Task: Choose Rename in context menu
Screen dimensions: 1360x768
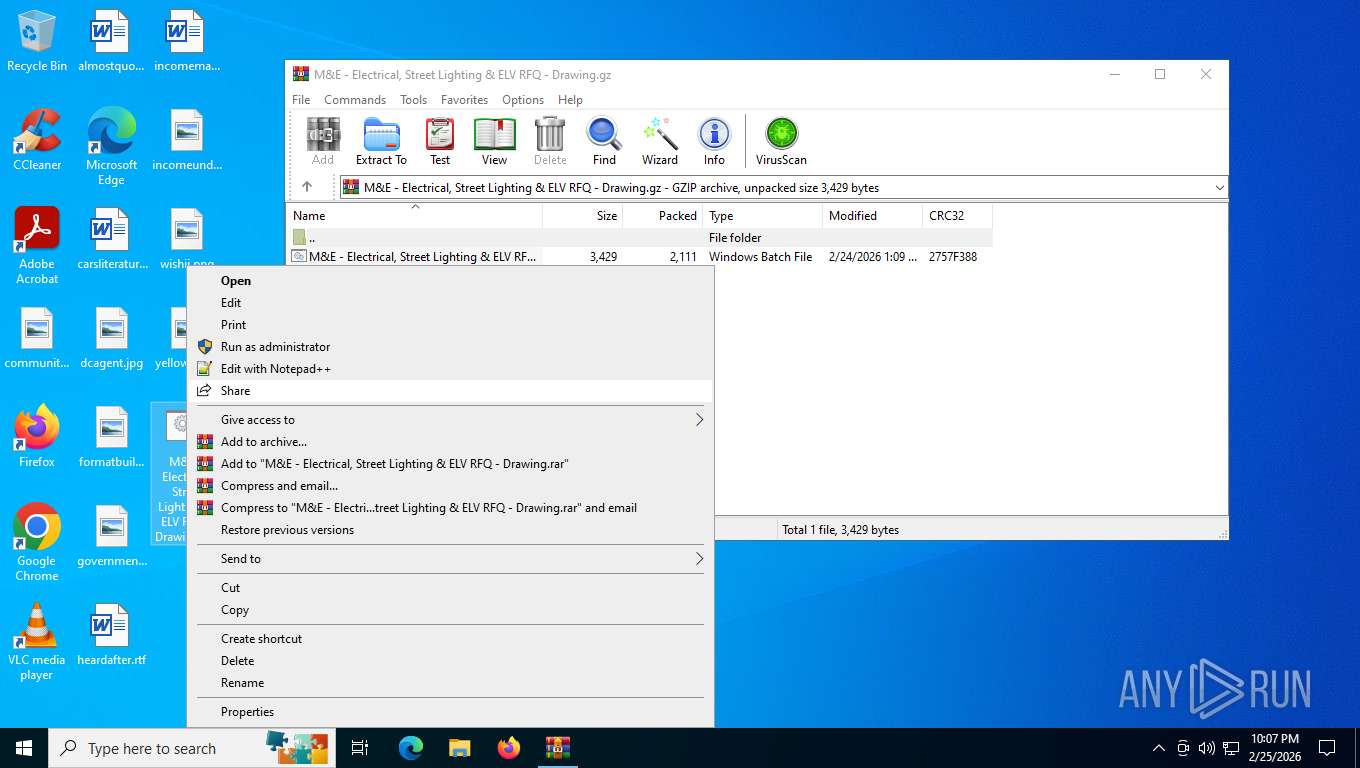Action: (x=450, y=683)
